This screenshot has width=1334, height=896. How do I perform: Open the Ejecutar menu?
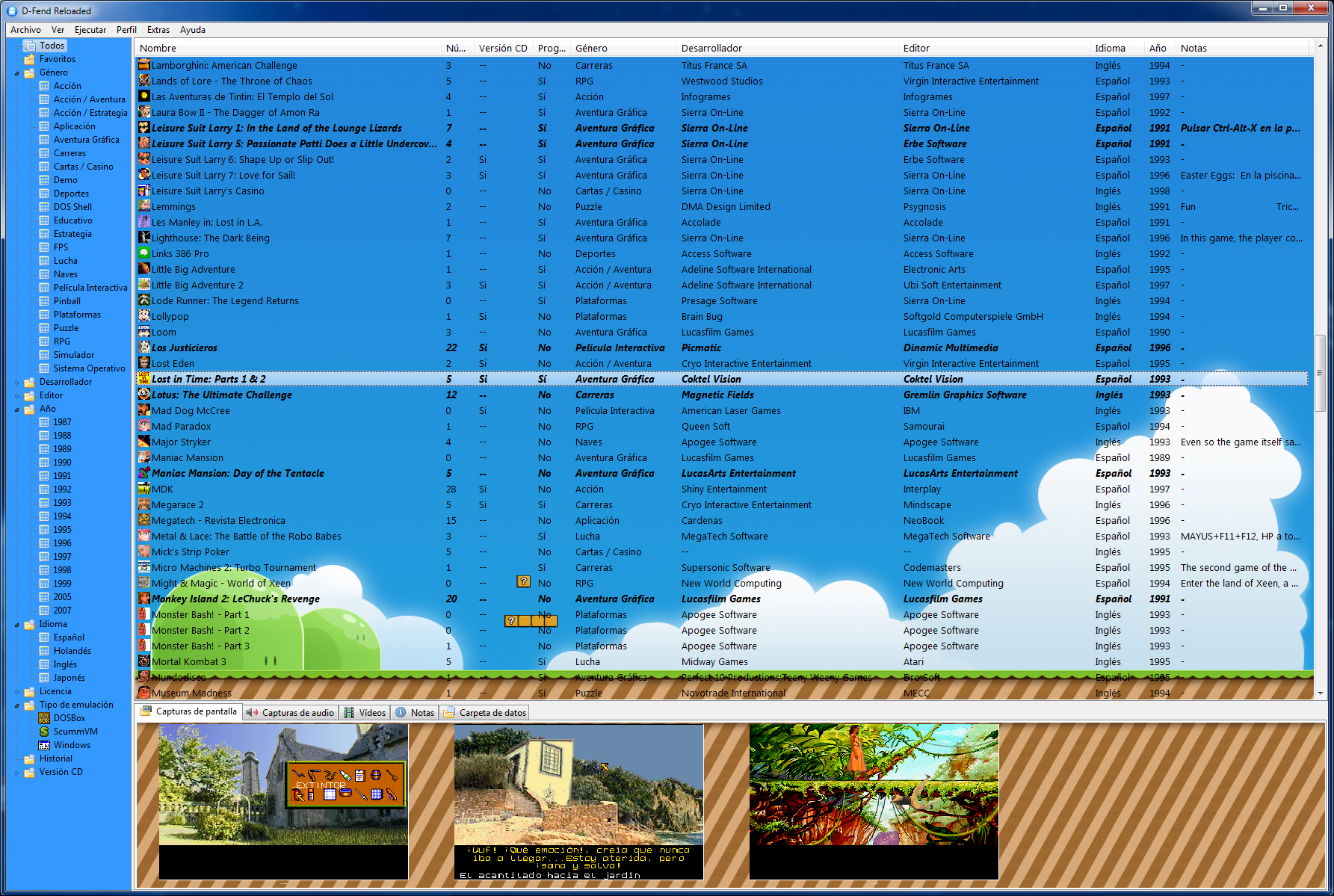[x=90, y=30]
